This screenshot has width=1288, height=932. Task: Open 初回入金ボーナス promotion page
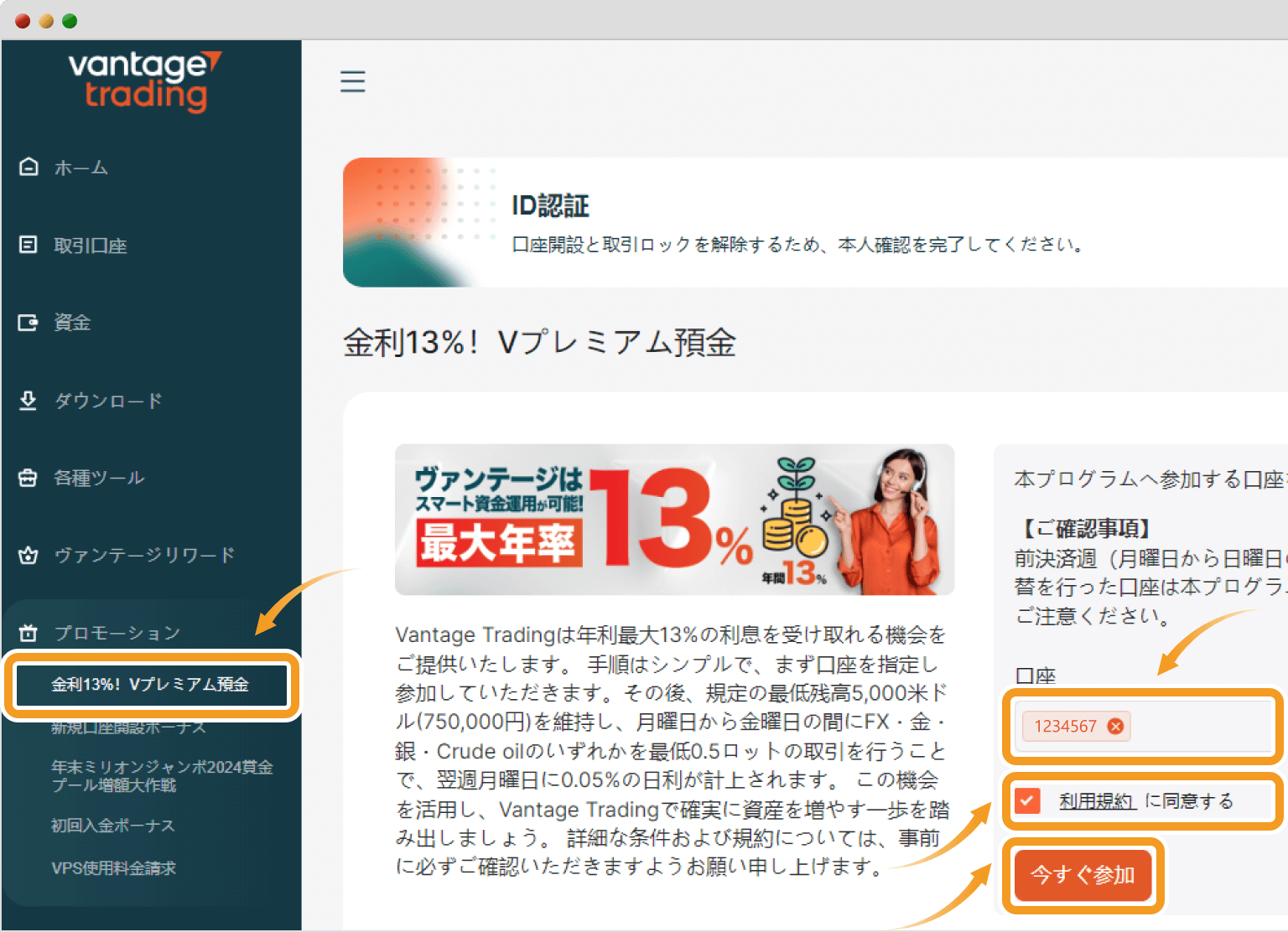(113, 826)
